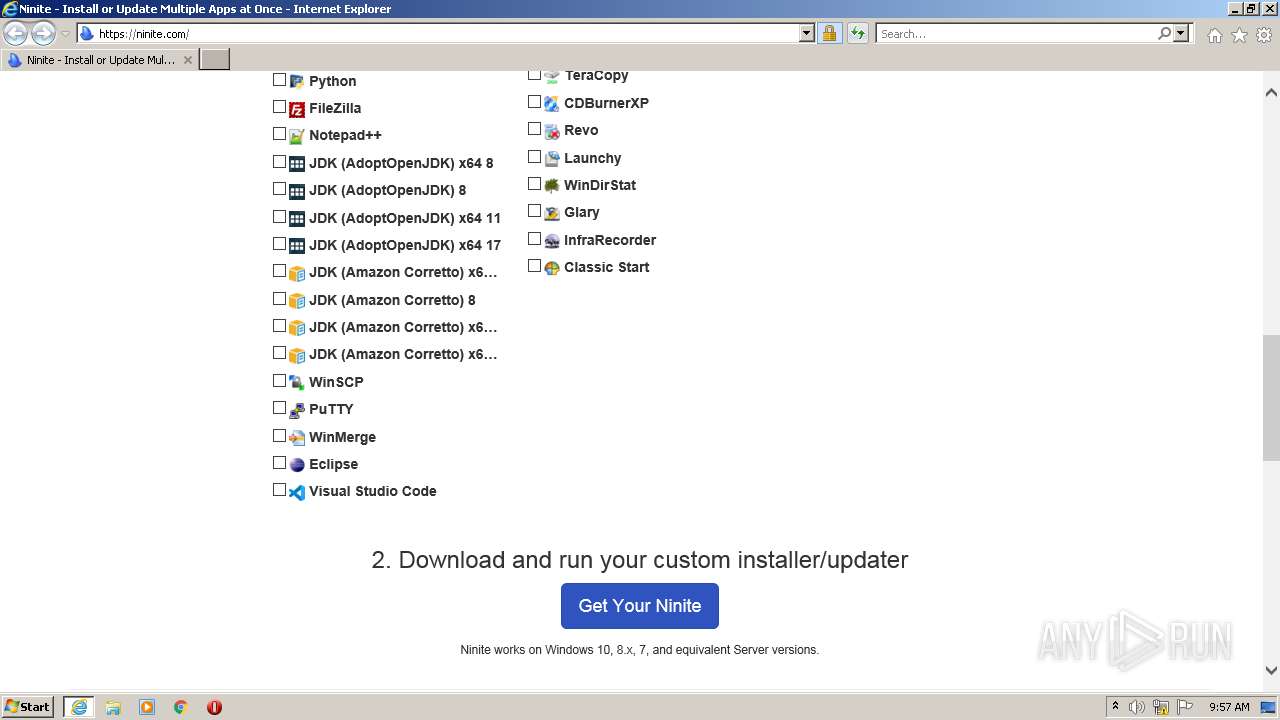Click the Revo app icon
The width and height of the screenshot is (1280, 720).
(x=551, y=131)
